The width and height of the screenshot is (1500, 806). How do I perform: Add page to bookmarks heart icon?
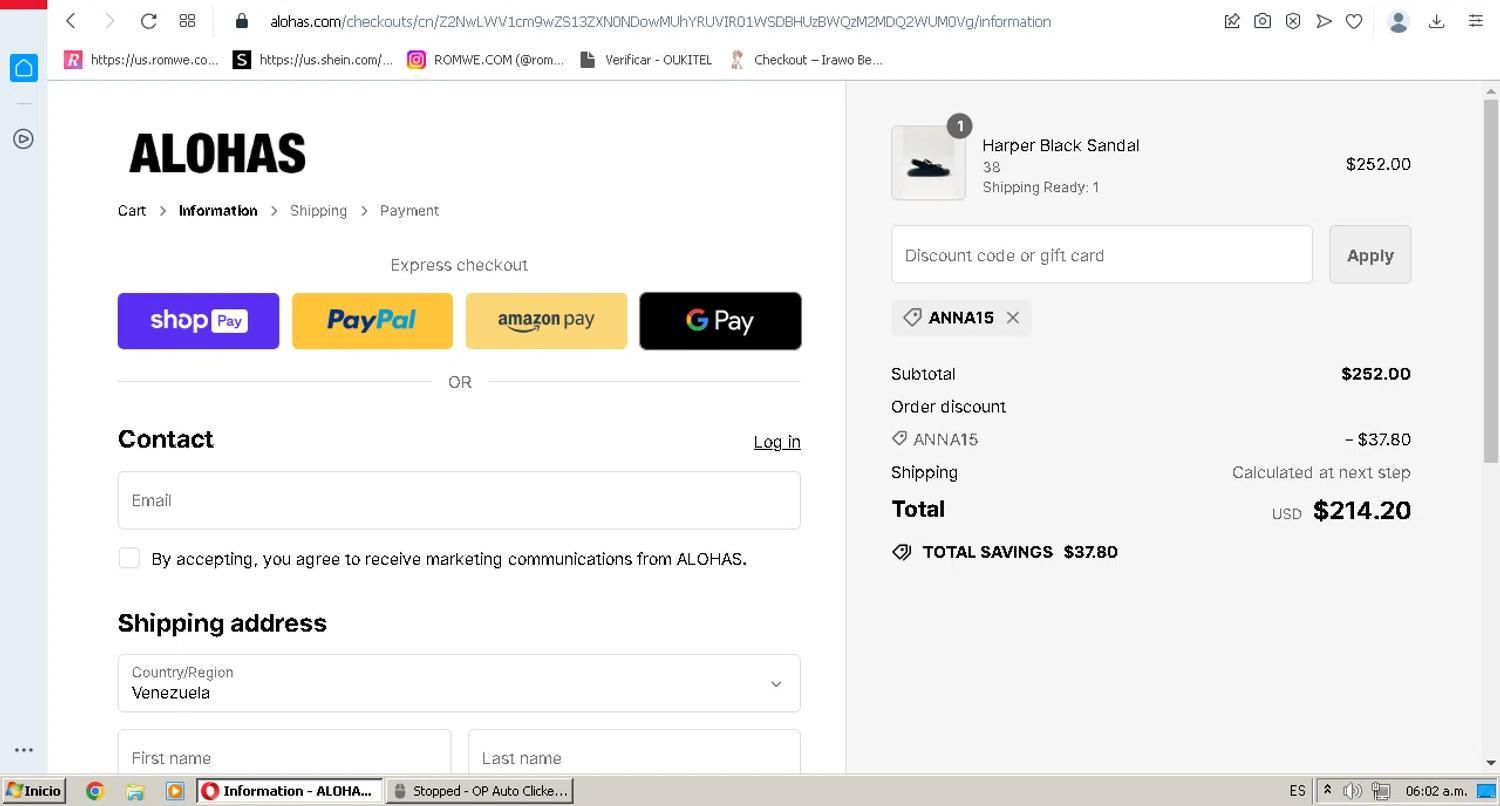[1354, 21]
